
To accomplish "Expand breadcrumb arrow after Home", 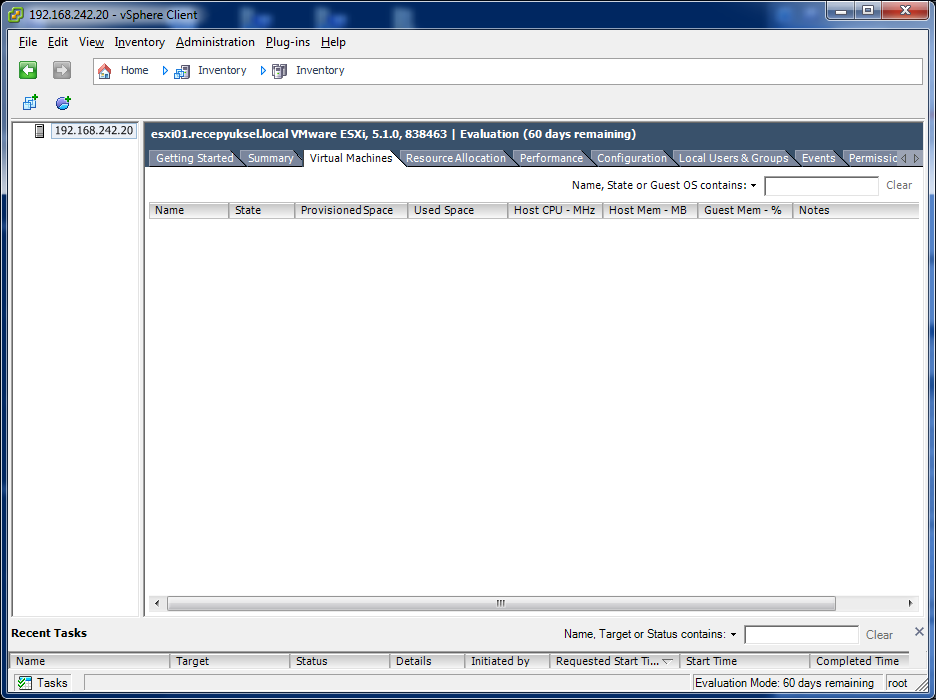I will (165, 70).
